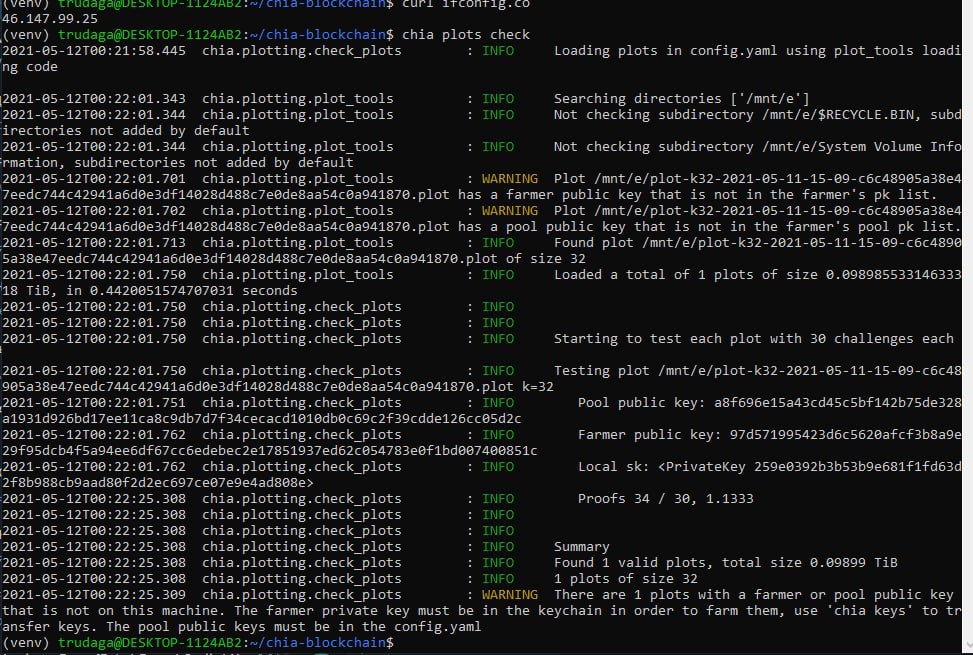Image resolution: width=973 pixels, height=655 pixels.
Task: Click timestamp 2021-05-12T00:22:01.713
Action: click(x=94, y=243)
